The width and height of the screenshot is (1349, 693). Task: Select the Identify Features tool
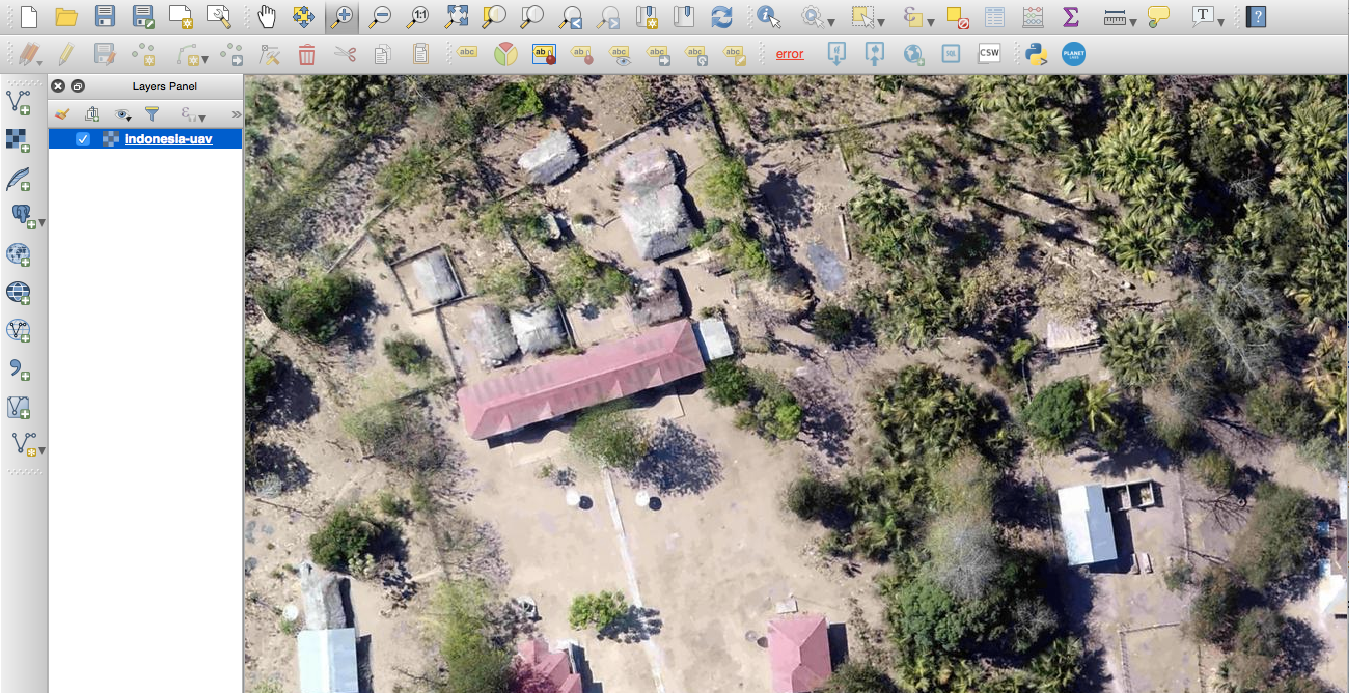(768, 17)
